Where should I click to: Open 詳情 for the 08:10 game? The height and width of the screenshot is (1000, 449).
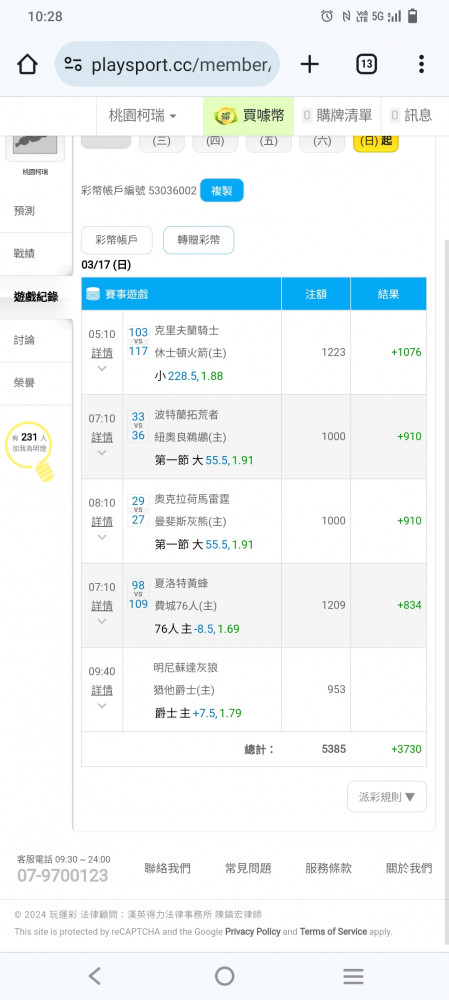coord(102,521)
